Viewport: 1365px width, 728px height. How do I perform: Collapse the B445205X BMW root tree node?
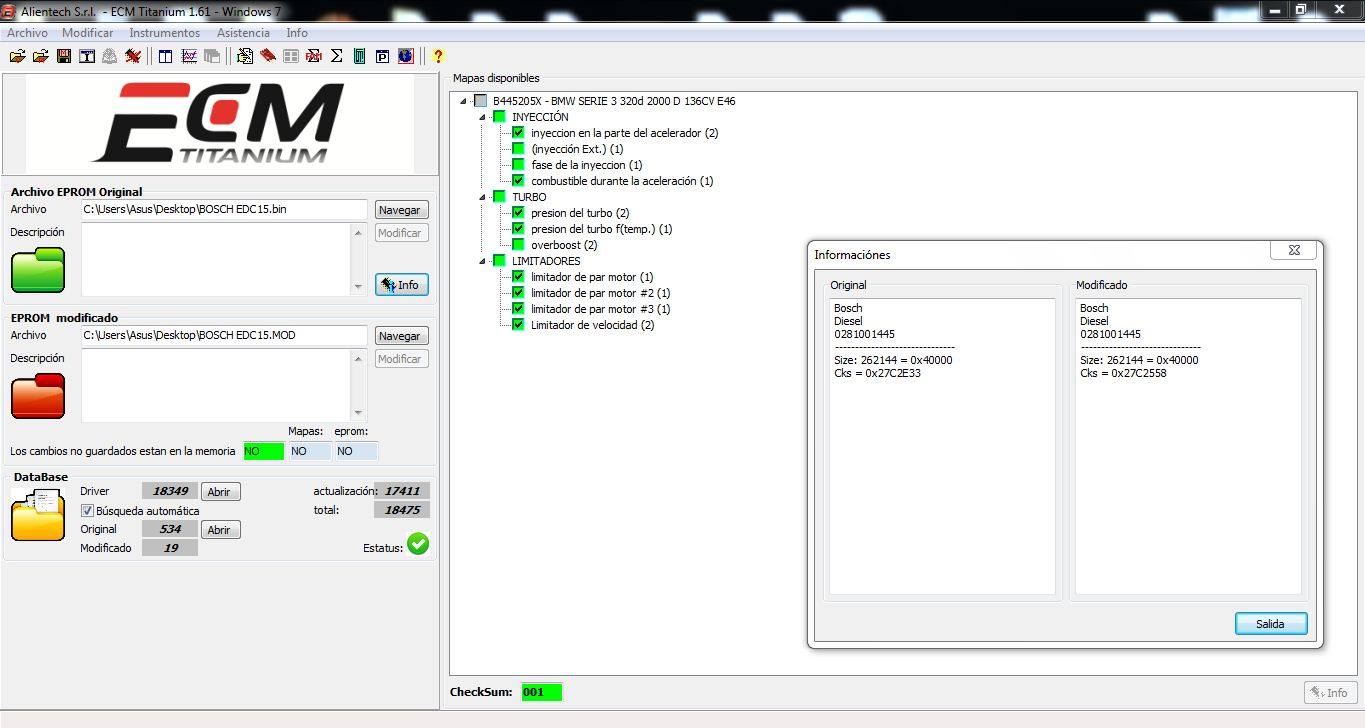click(463, 101)
